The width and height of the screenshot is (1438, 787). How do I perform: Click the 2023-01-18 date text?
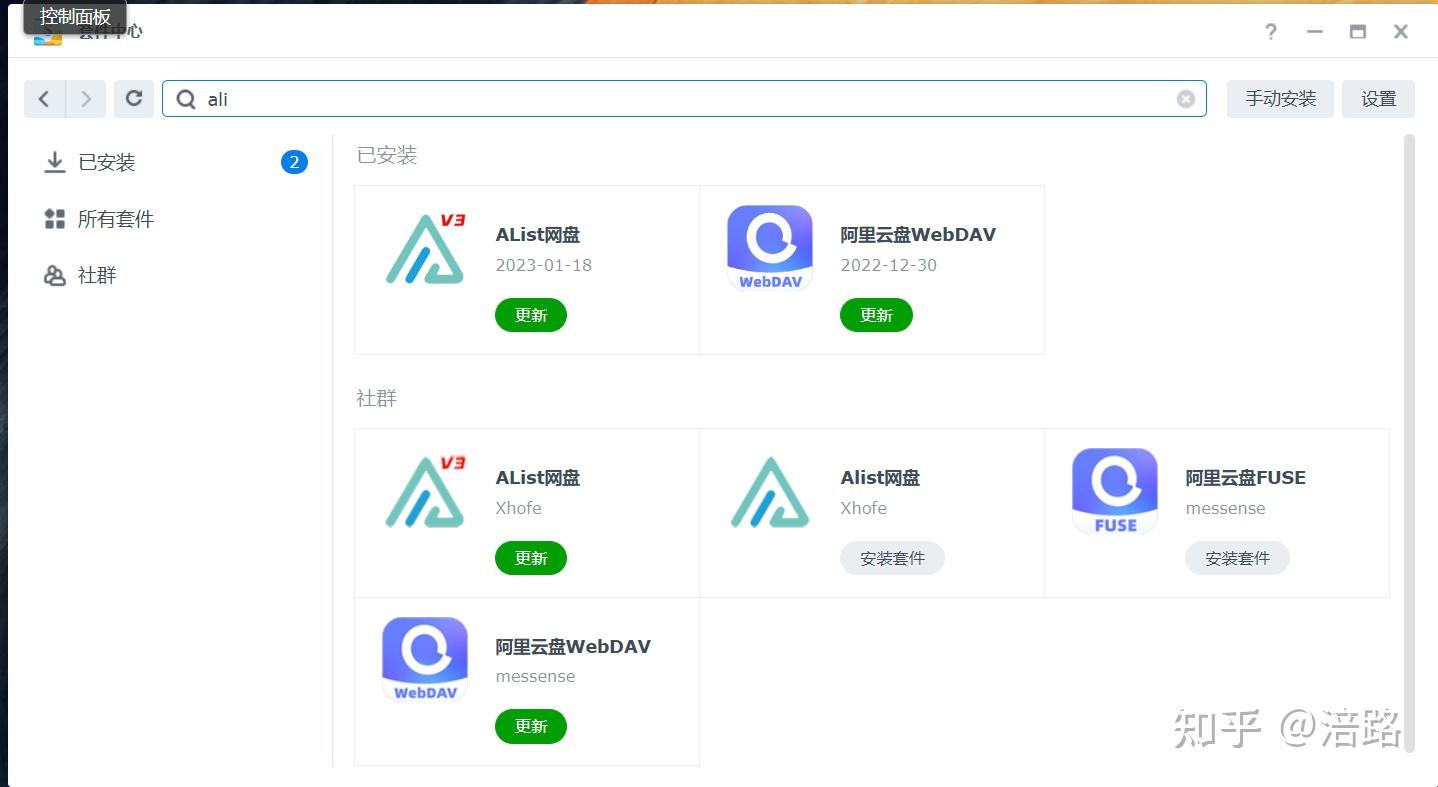click(x=544, y=265)
